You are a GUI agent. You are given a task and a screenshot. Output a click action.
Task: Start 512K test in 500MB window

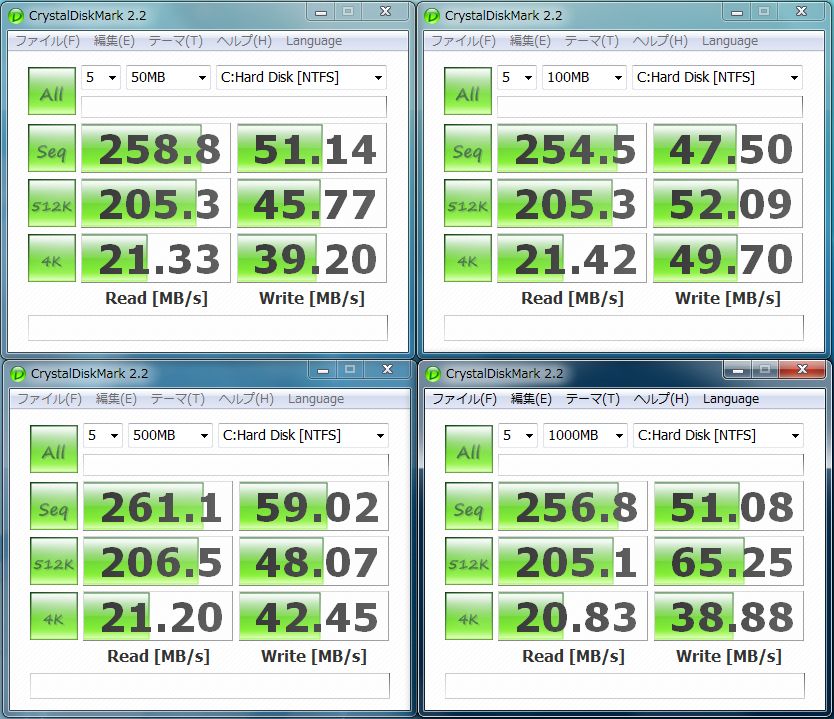tap(54, 561)
